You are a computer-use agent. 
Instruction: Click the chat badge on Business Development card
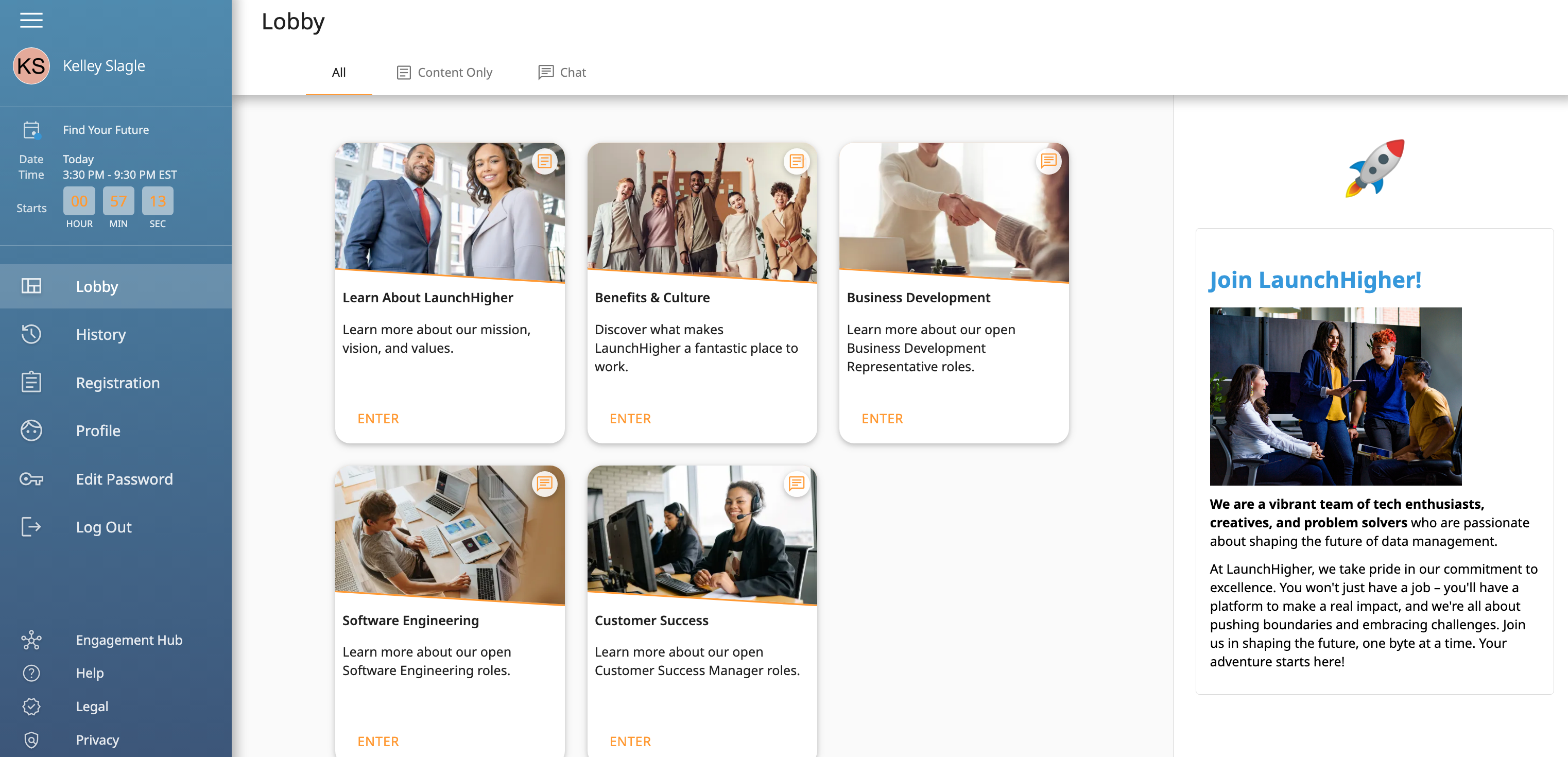click(x=1048, y=161)
